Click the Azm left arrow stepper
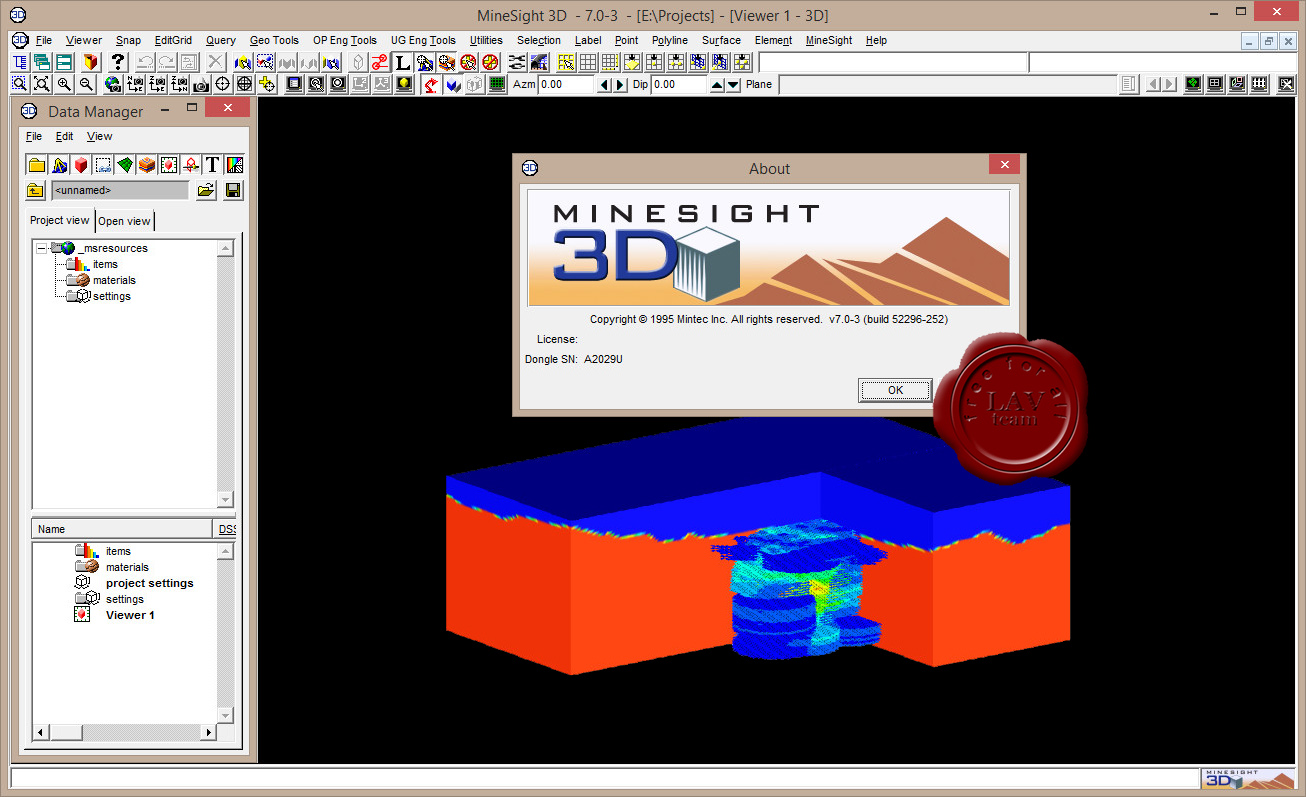The height and width of the screenshot is (797, 1306). pyautogui.click(x=604, y=85)
